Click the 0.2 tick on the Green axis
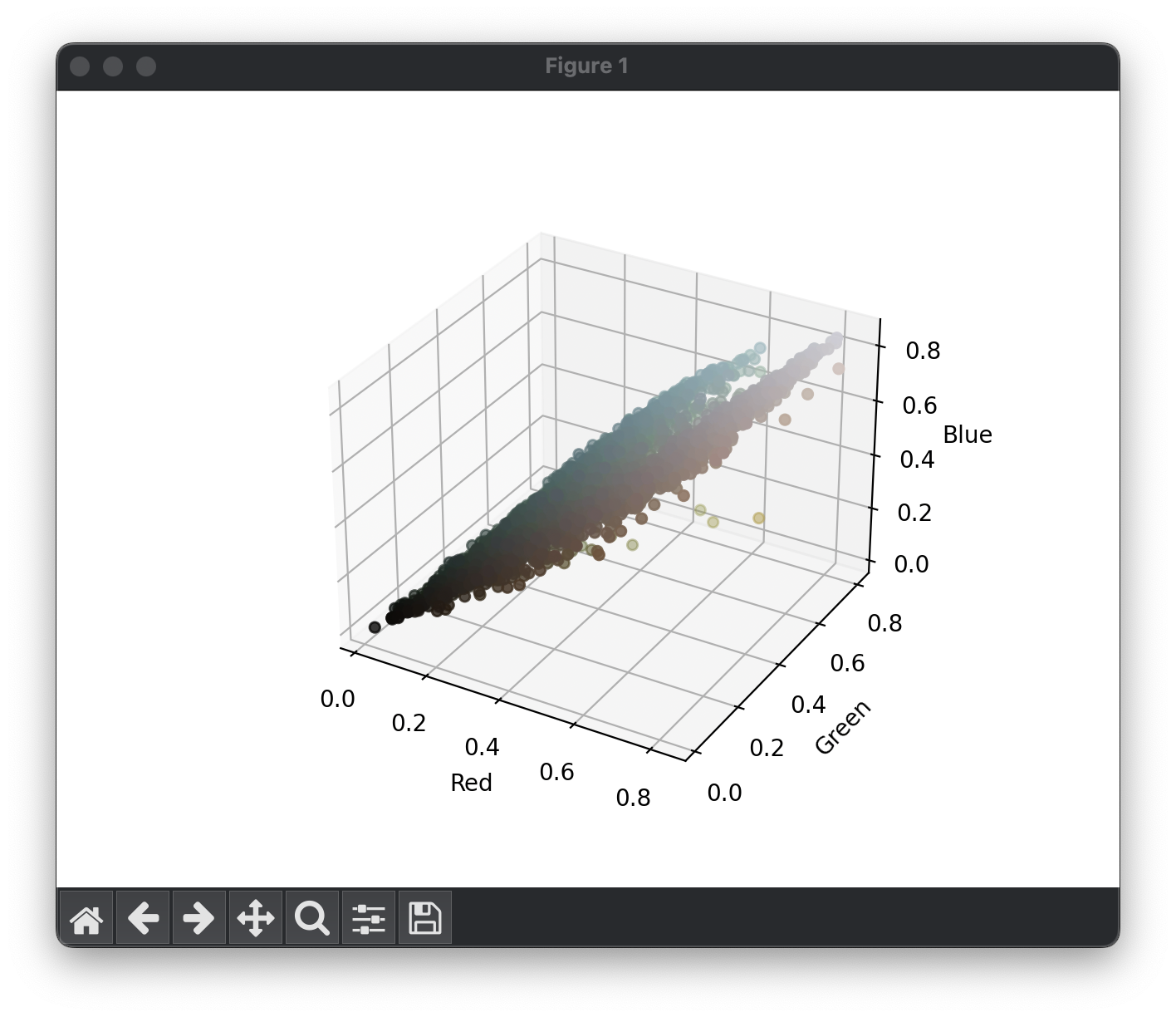Screen dimensions: 1176x1017 click(x=767, y=748)
